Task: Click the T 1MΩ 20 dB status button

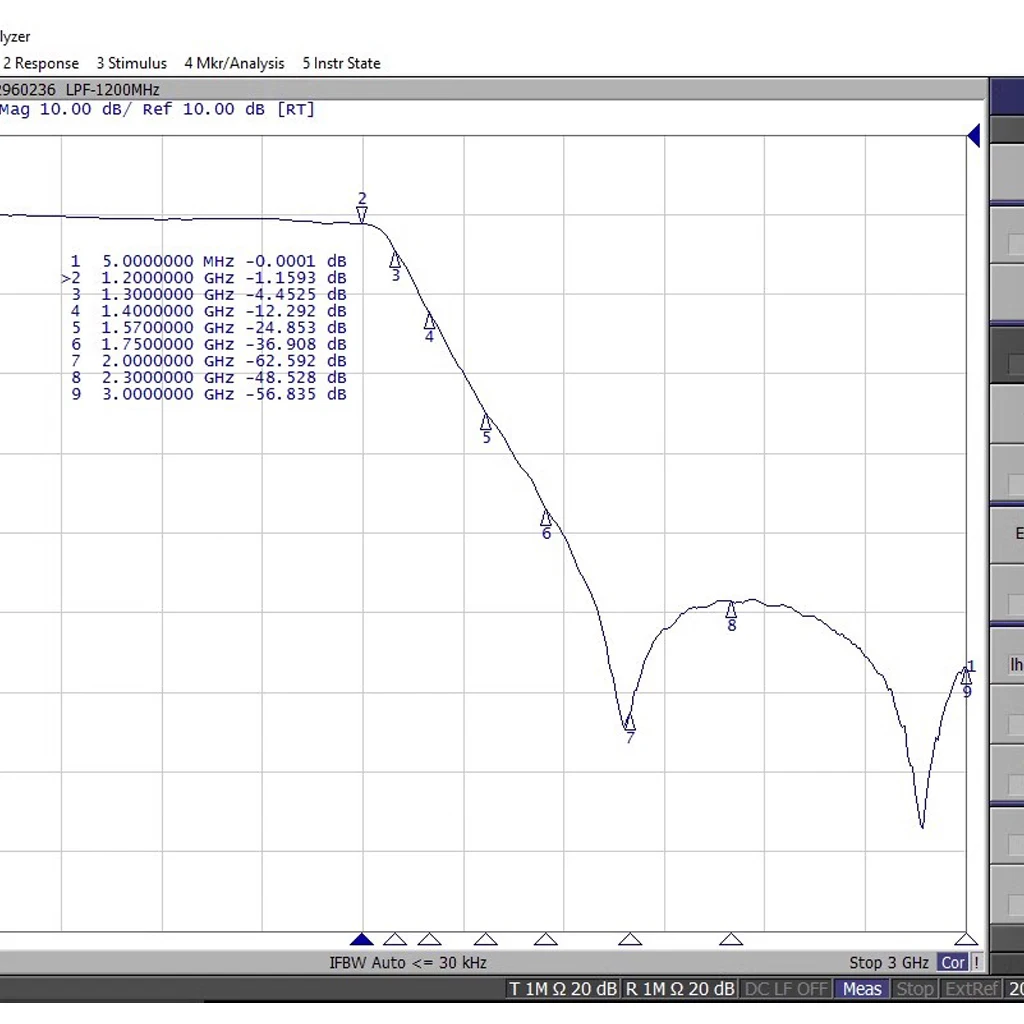Action: pos(562,989)
